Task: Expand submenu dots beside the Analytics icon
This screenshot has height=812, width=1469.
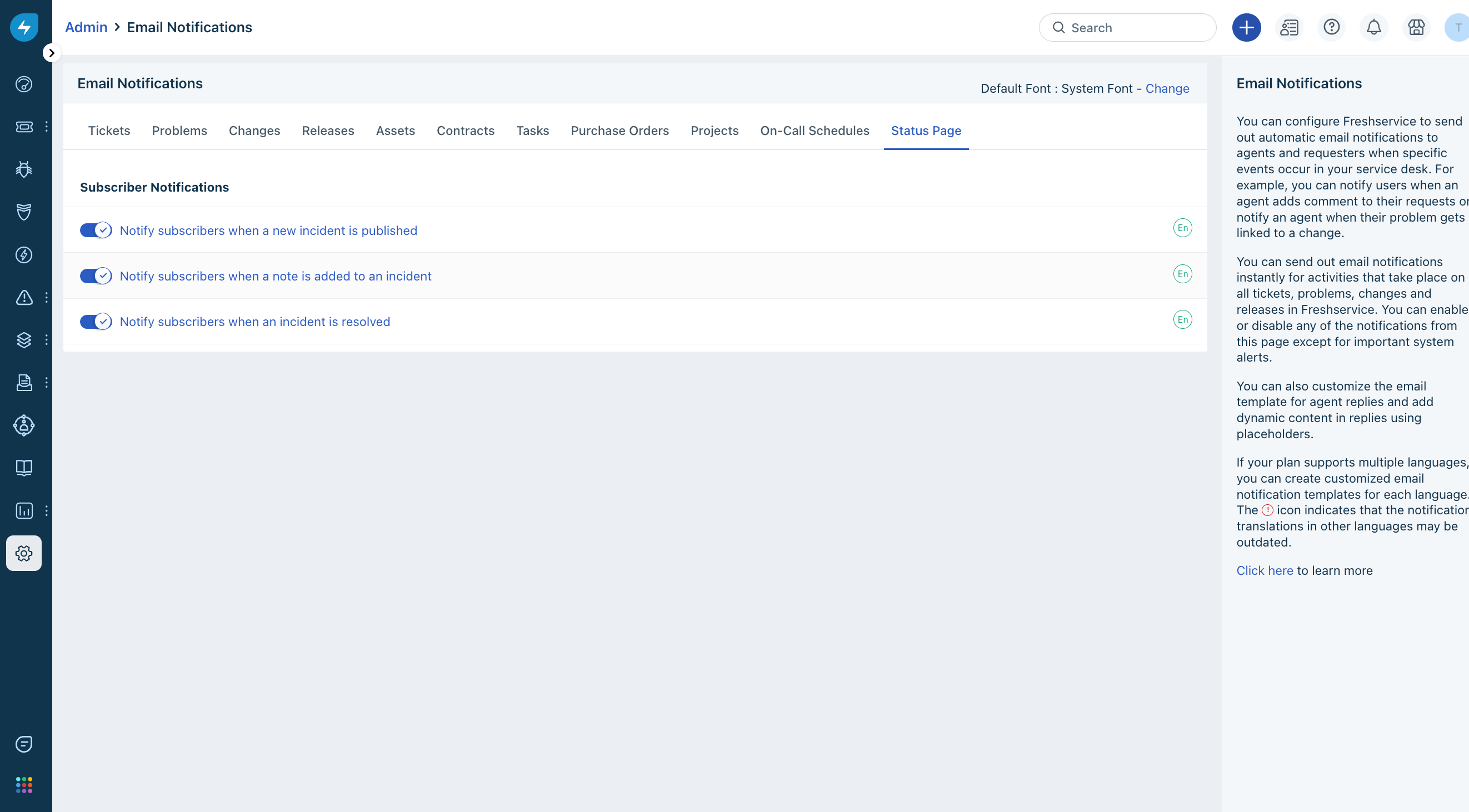Action: point(46,510)
